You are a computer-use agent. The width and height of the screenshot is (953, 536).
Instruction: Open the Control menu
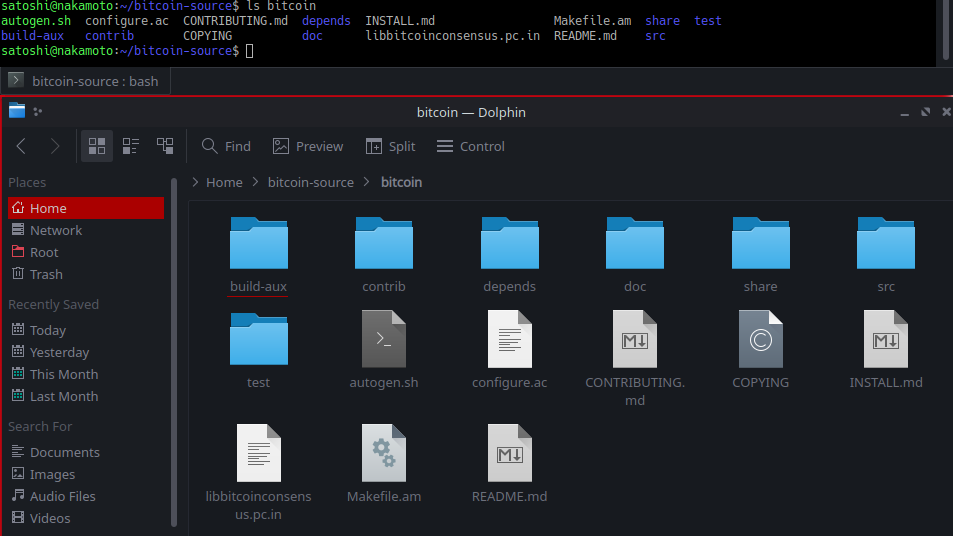pos(470,146)
